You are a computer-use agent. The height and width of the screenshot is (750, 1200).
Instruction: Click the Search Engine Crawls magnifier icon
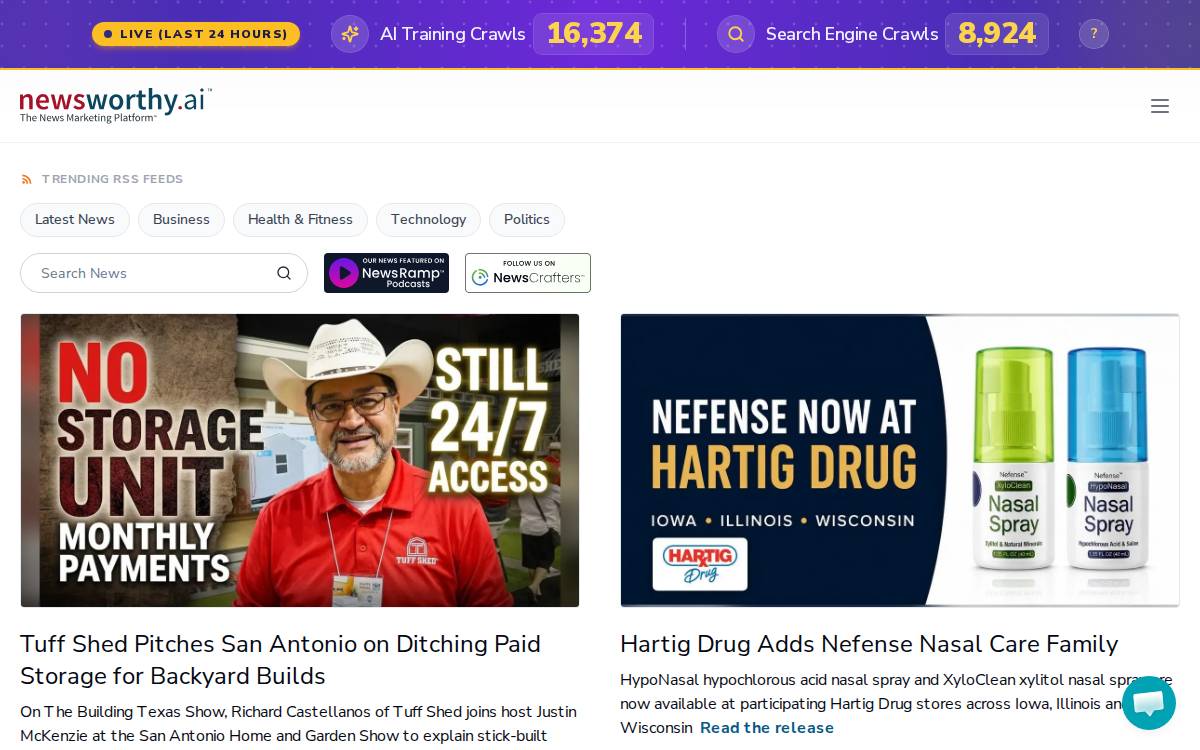pyautogui.click(x=736, y=34)
